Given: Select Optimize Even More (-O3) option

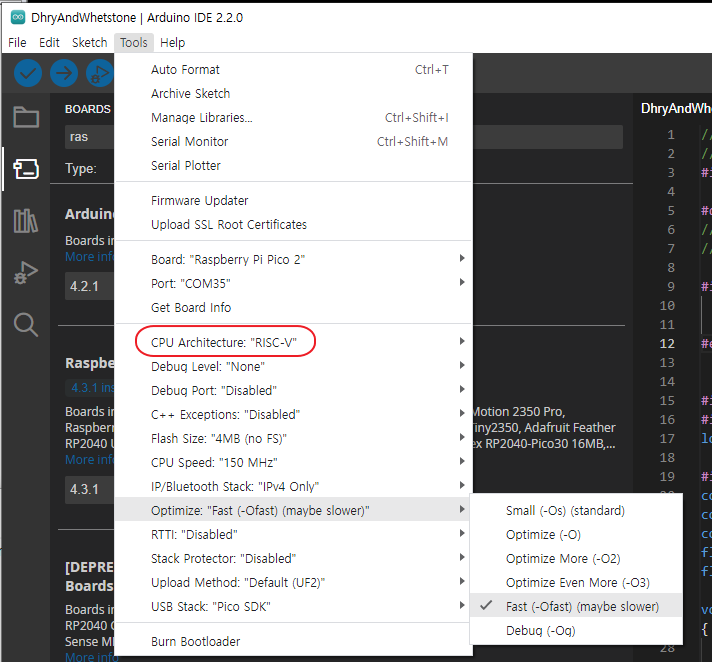Looking at the screenshot, I should click(576, 583).
